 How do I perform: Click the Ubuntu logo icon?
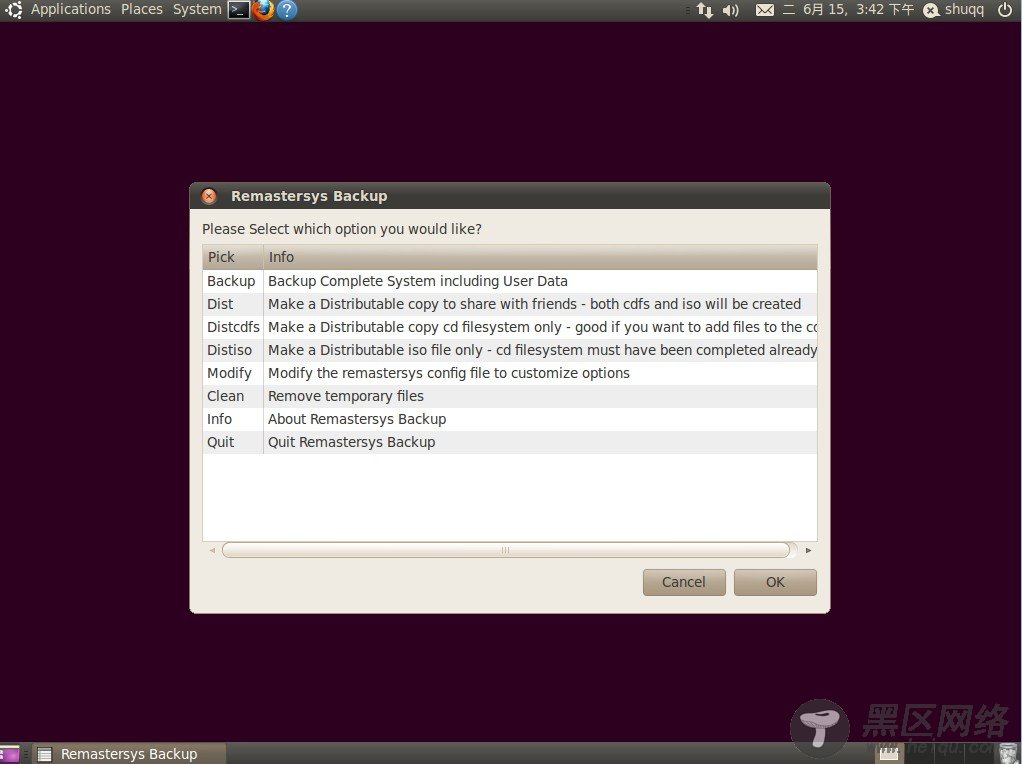coord(13,10)
